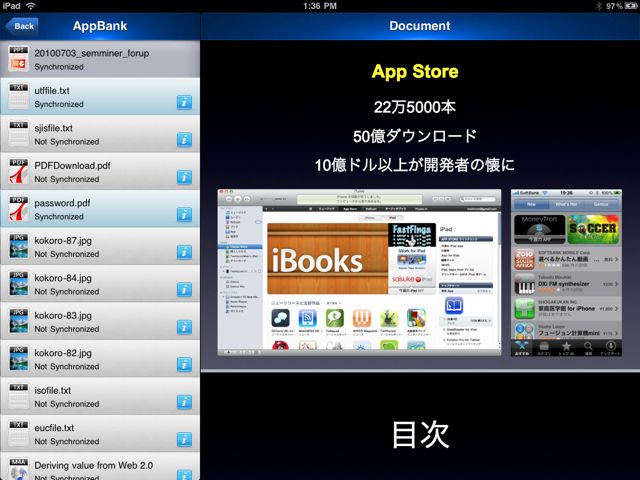This screenshot has height=480, width=640.
Task: Open info for kokoro-84.jpg
Action: [x=184, y=289]
